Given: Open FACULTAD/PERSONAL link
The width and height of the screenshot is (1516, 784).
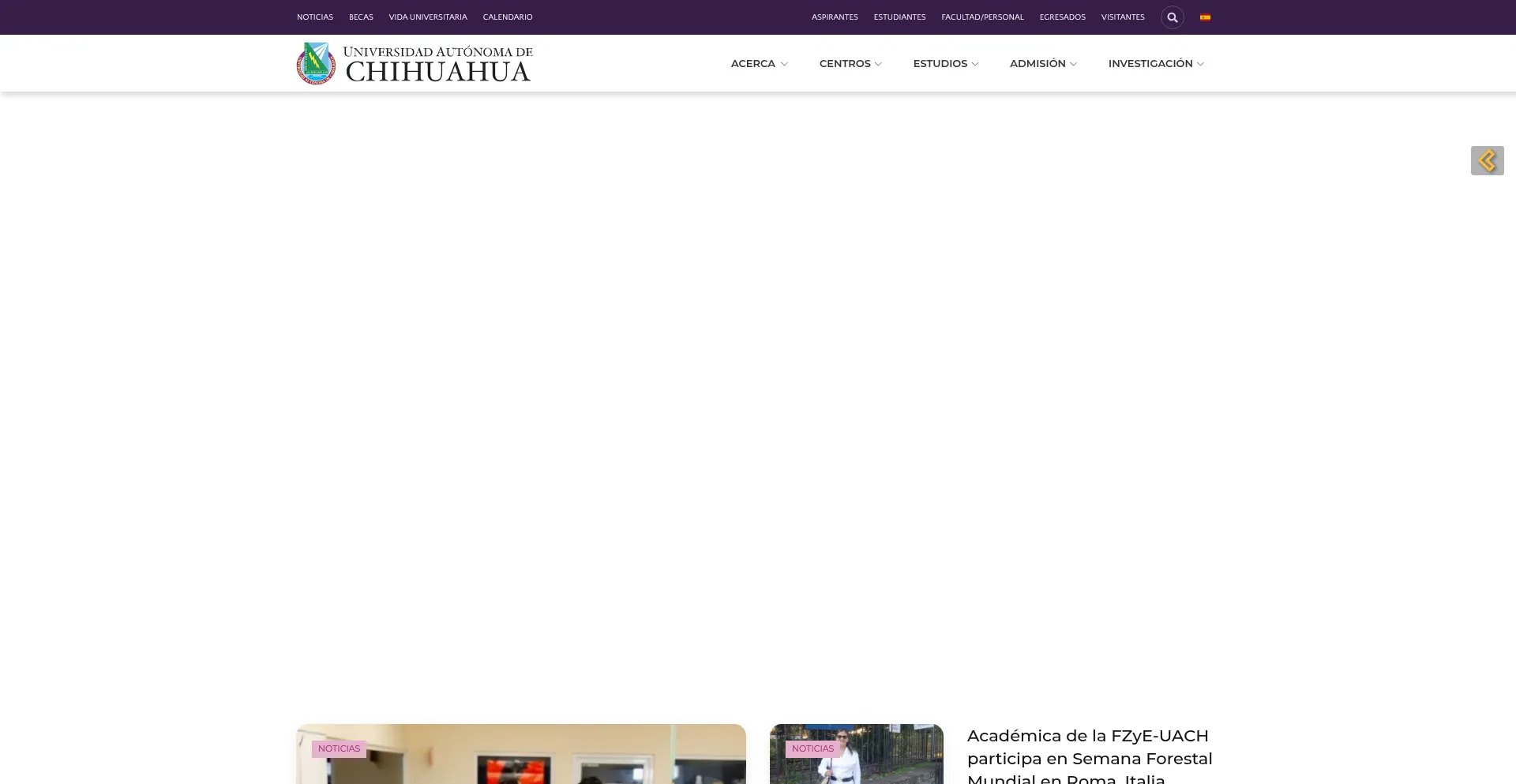Looking at the screenshot, I should click(x=982, y=17).
